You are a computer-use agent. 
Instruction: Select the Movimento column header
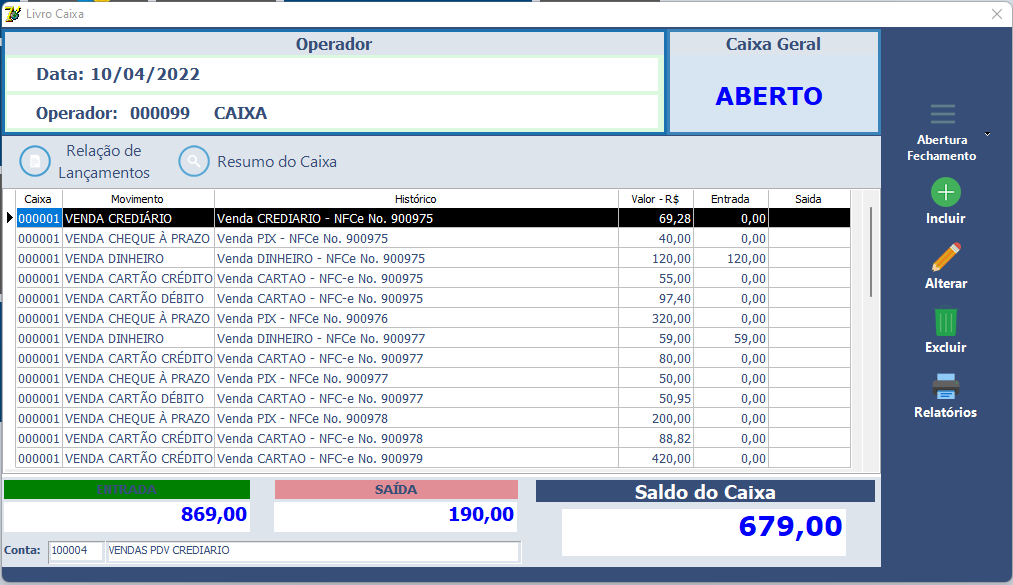pyautogui.click(x=137, y=199)
